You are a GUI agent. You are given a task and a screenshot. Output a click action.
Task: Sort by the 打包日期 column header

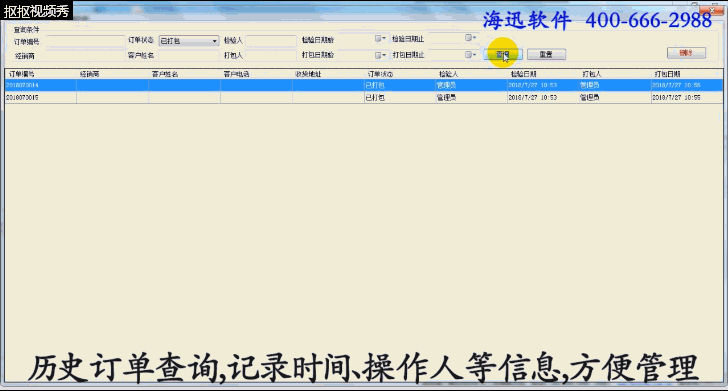tap(687, 74)
